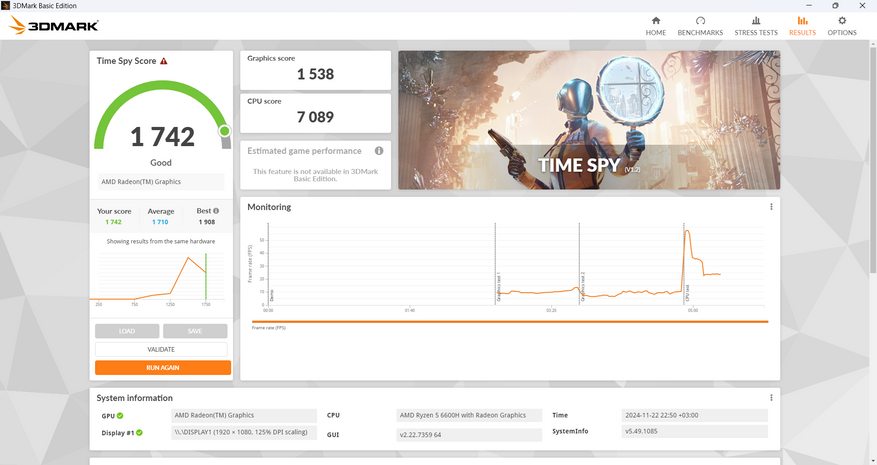Click the LOAD button

click(127, 331)
